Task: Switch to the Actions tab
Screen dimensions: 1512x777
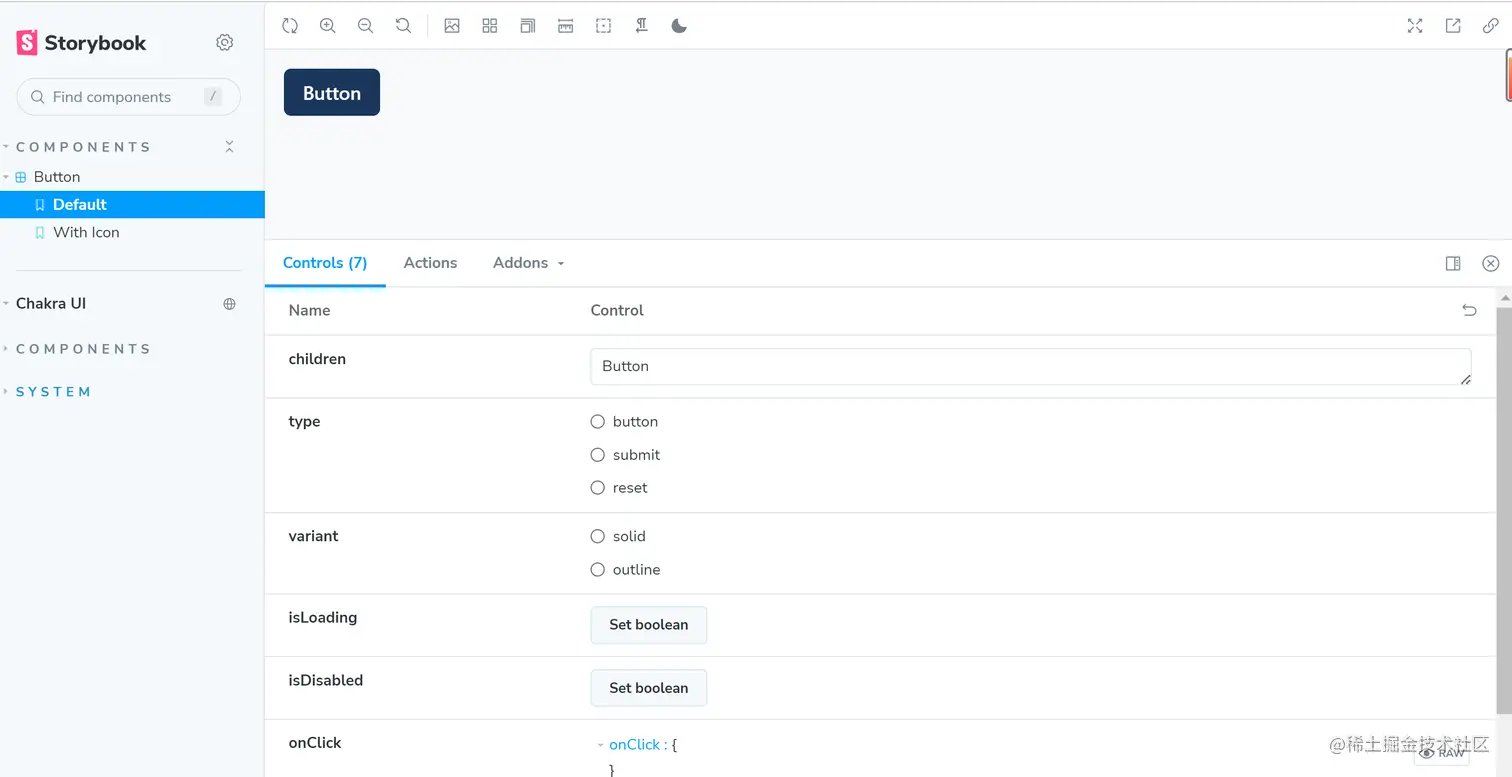Action: pos(430,263)
